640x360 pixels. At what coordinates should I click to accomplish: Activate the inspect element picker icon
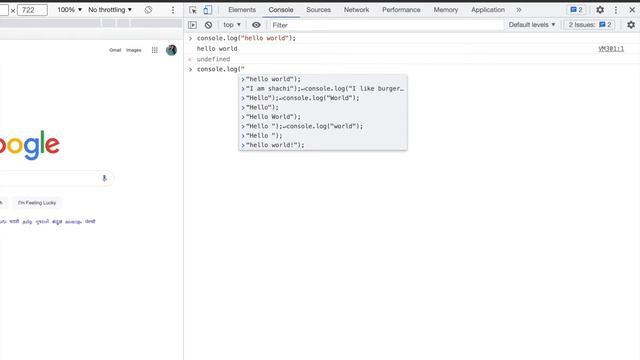[x=193, y=10]
